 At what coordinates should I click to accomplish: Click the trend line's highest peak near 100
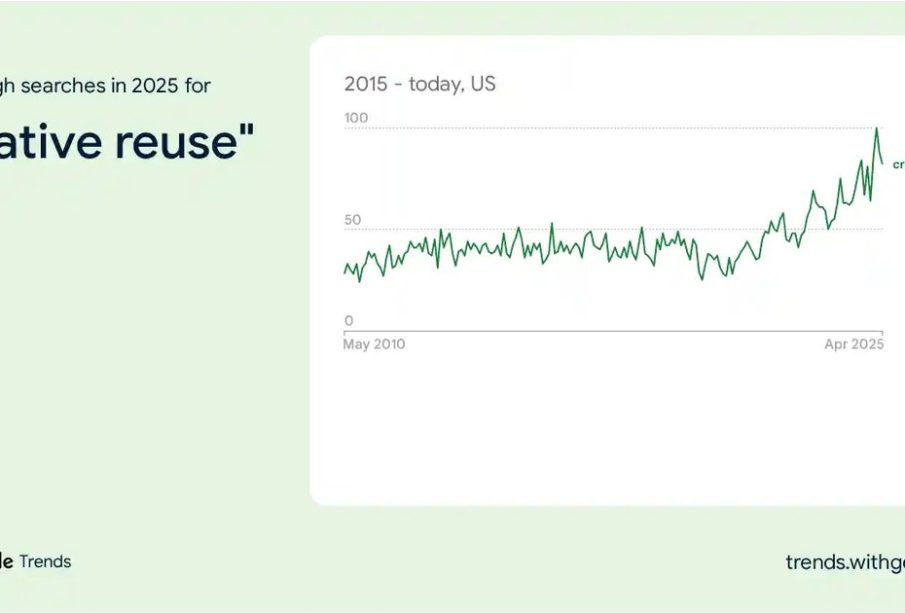point(877,128)
